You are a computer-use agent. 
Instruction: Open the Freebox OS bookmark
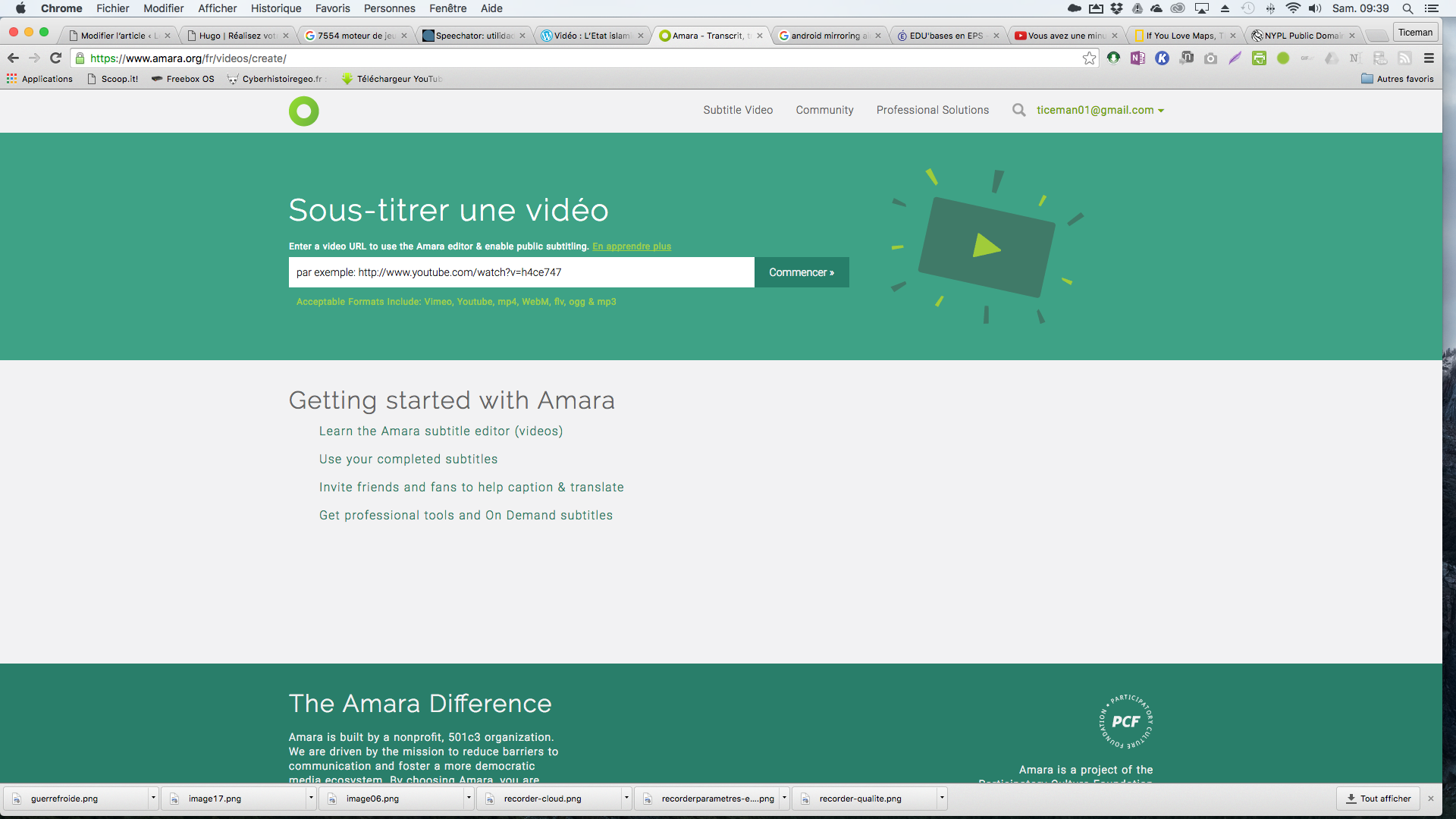183,79
